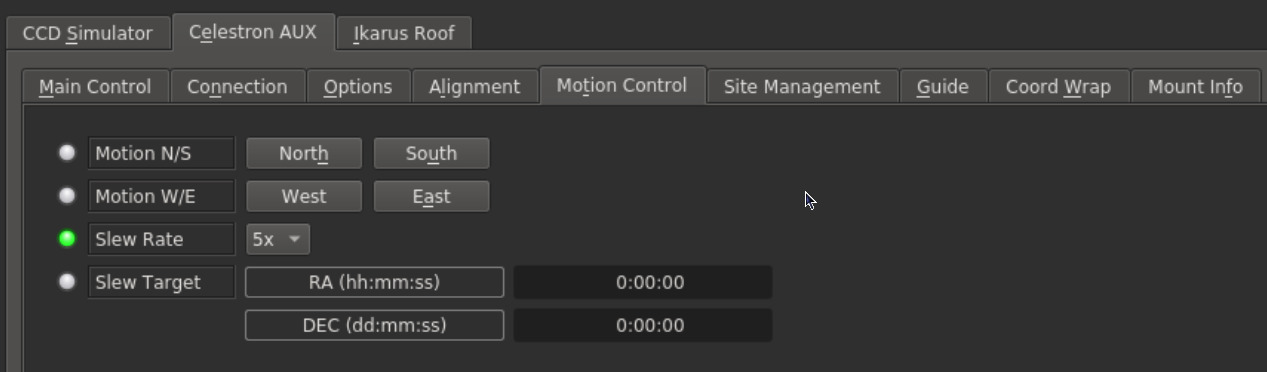Click the East motion button
The height and width of the screenshot is (372, 1267).
click(431, 196)
